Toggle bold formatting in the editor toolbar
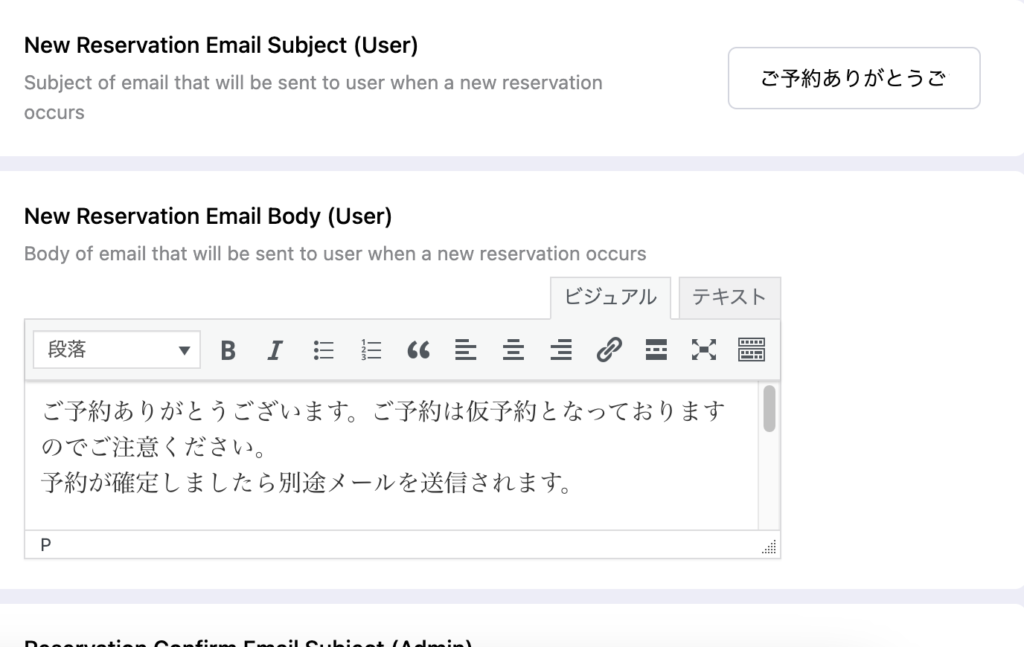The image size is (1024, 647). point(228,350)
